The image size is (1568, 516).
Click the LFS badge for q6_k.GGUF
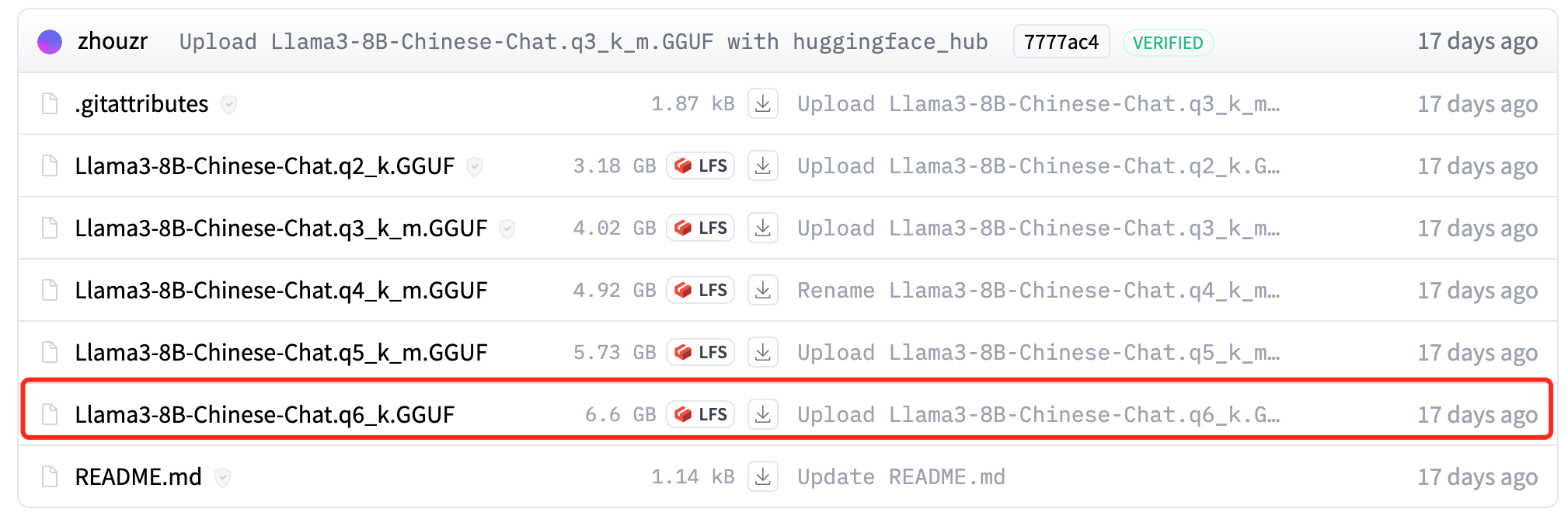(700, 414)
